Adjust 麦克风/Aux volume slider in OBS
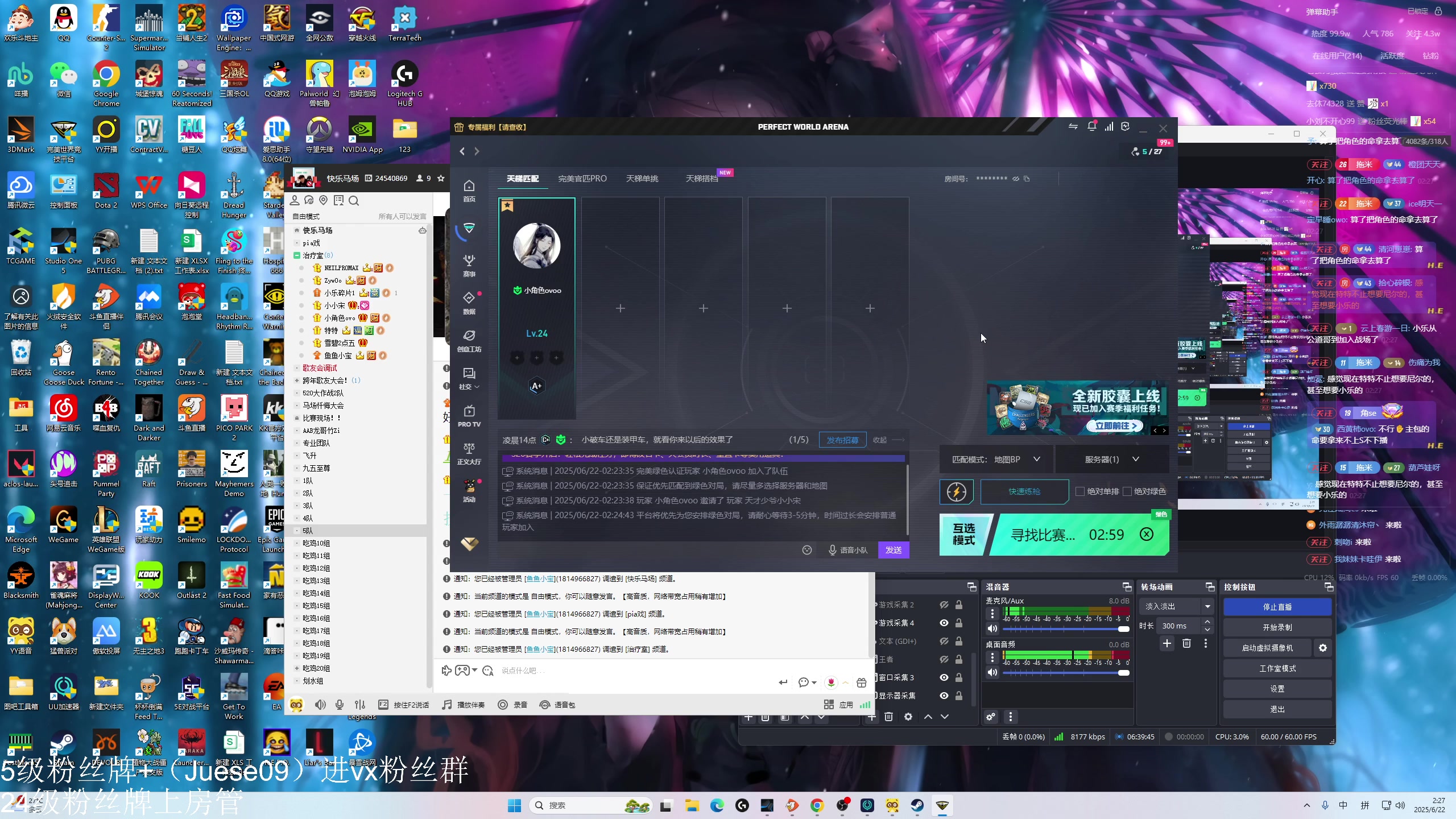1456x819 pixels. [1066, 629]
